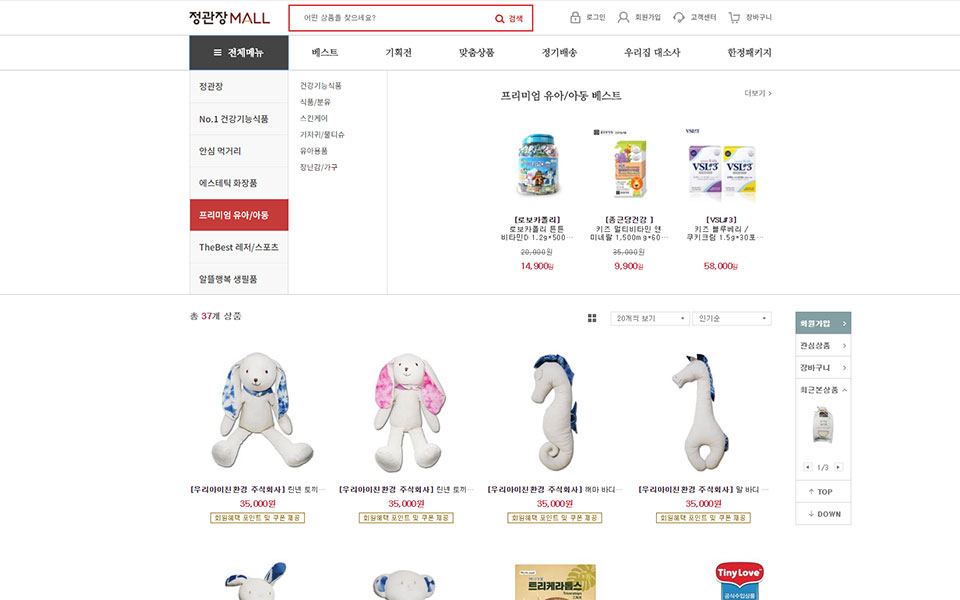Select 프리미엄 유아/아동 category
960x600 pixels.
point(239,215)
